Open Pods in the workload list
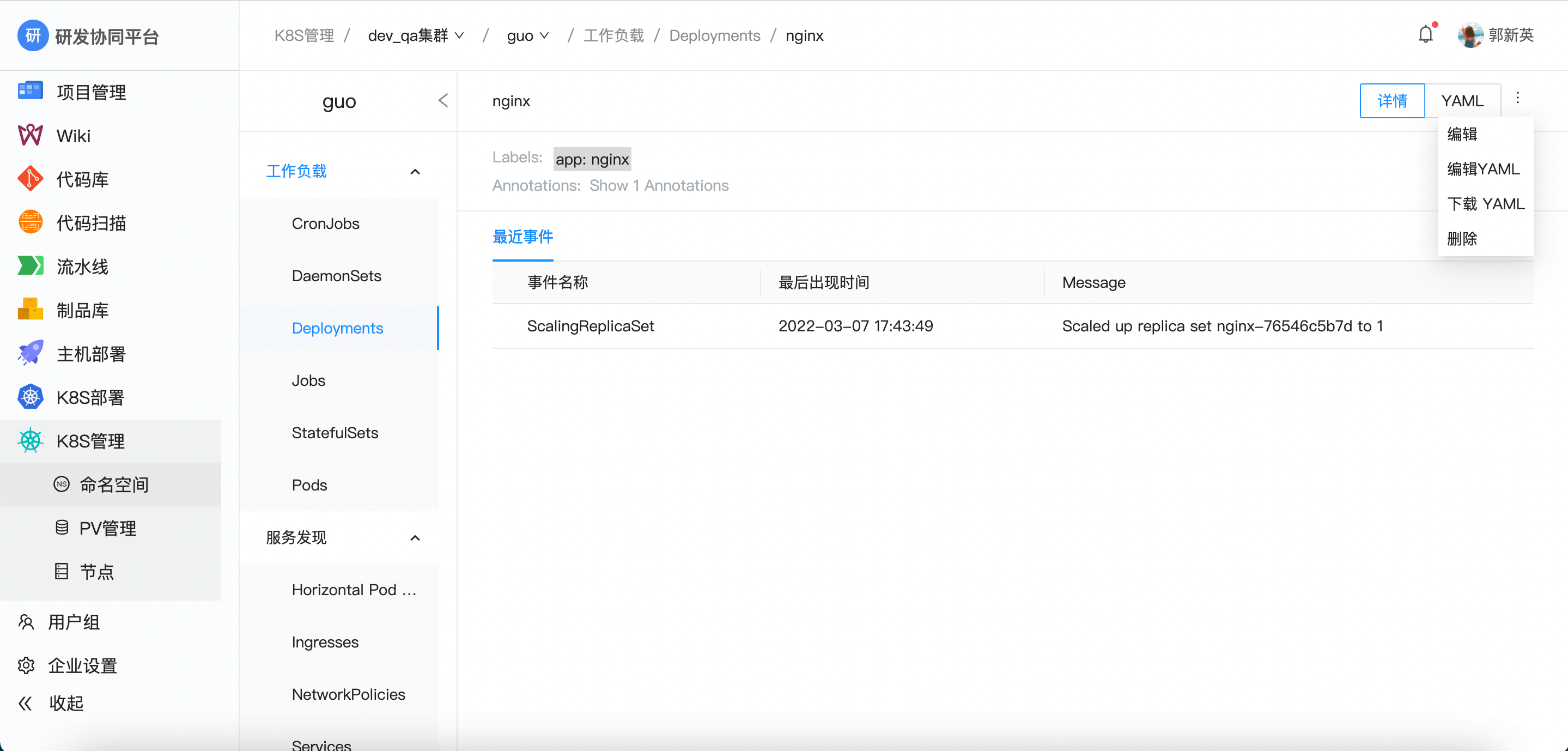 click(x=309, y=485)
